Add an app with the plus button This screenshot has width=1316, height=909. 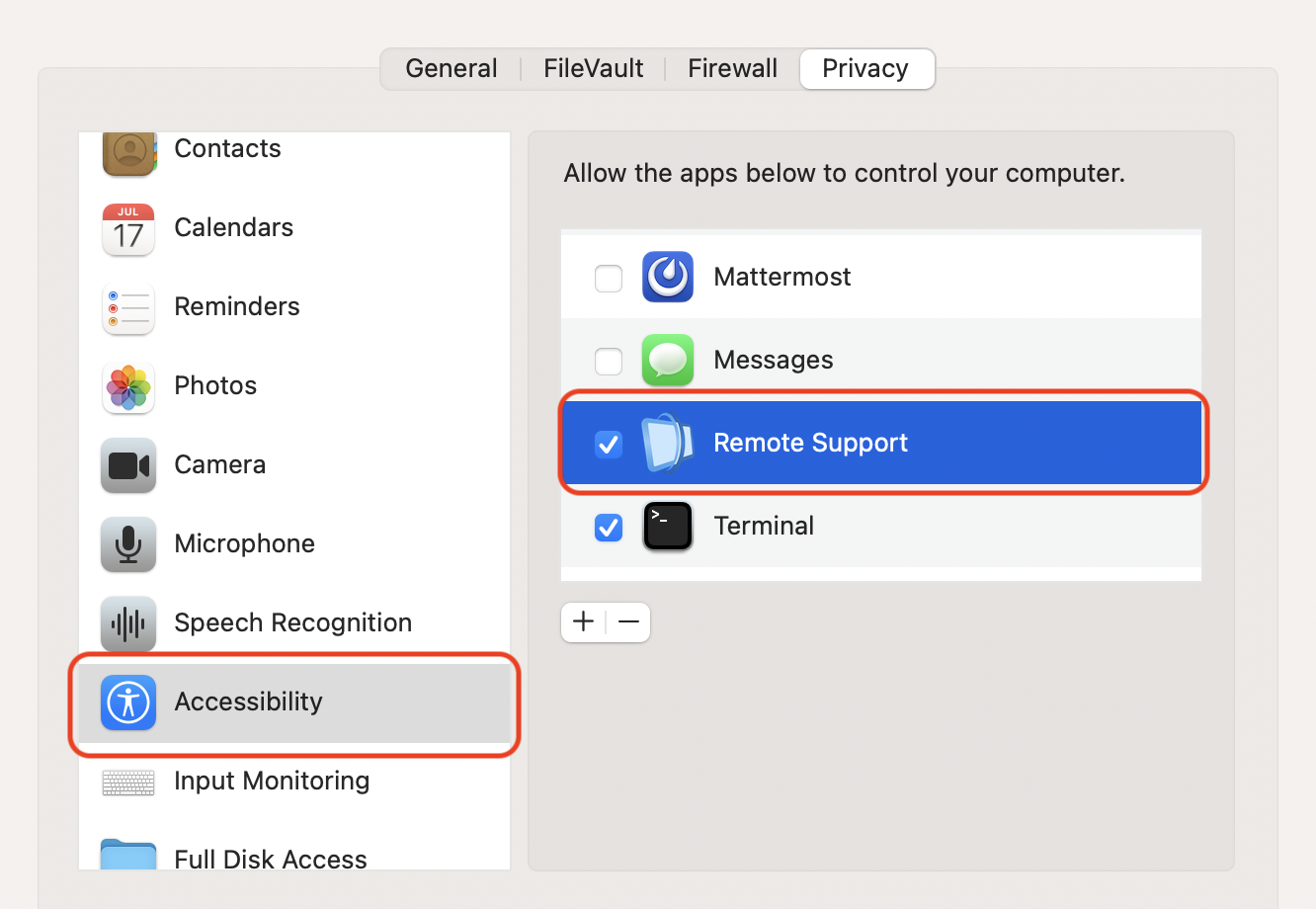[584, 622]
